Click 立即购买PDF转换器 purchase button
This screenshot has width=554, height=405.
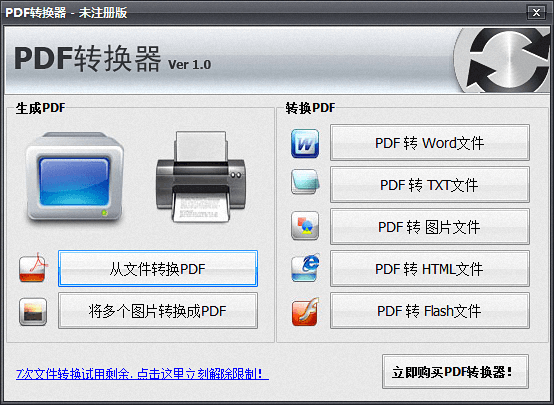click(455, 372)
